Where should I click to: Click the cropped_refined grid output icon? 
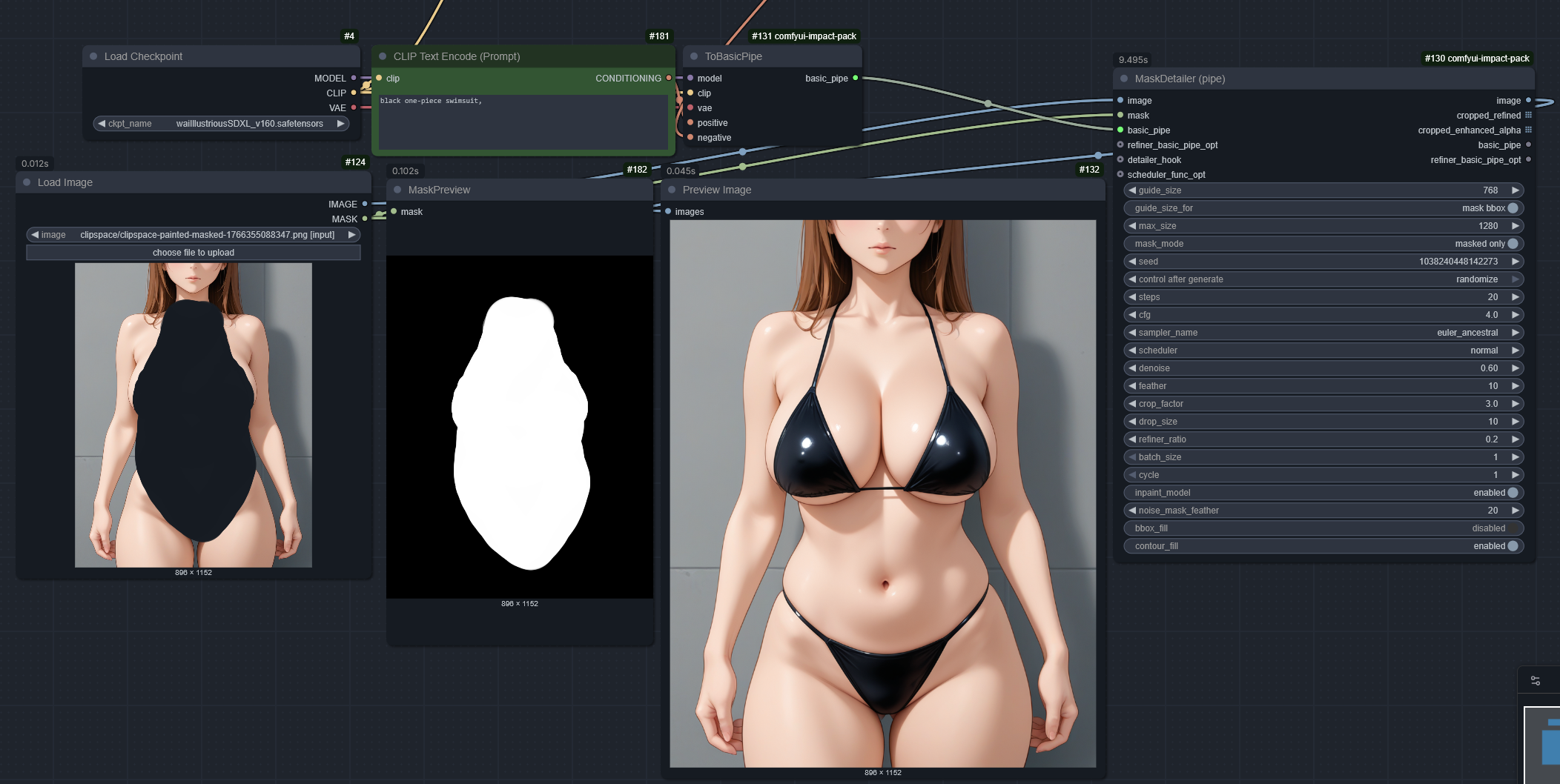click(1528, 116)
